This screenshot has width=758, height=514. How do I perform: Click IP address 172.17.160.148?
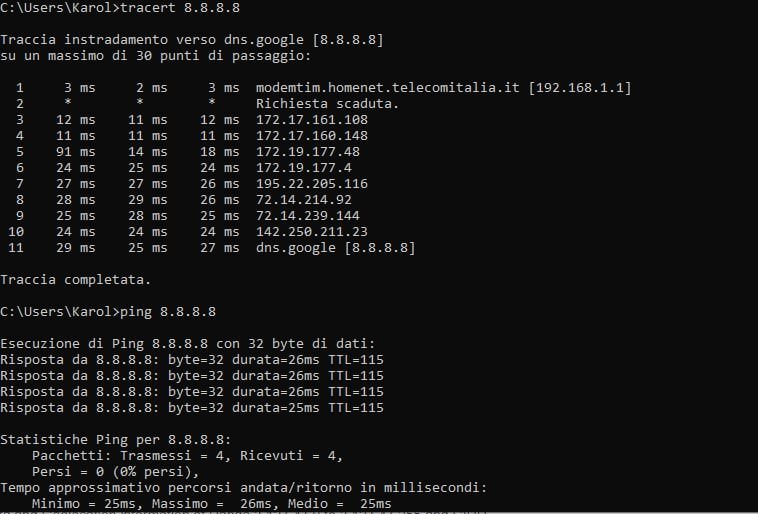click(312, 135)
